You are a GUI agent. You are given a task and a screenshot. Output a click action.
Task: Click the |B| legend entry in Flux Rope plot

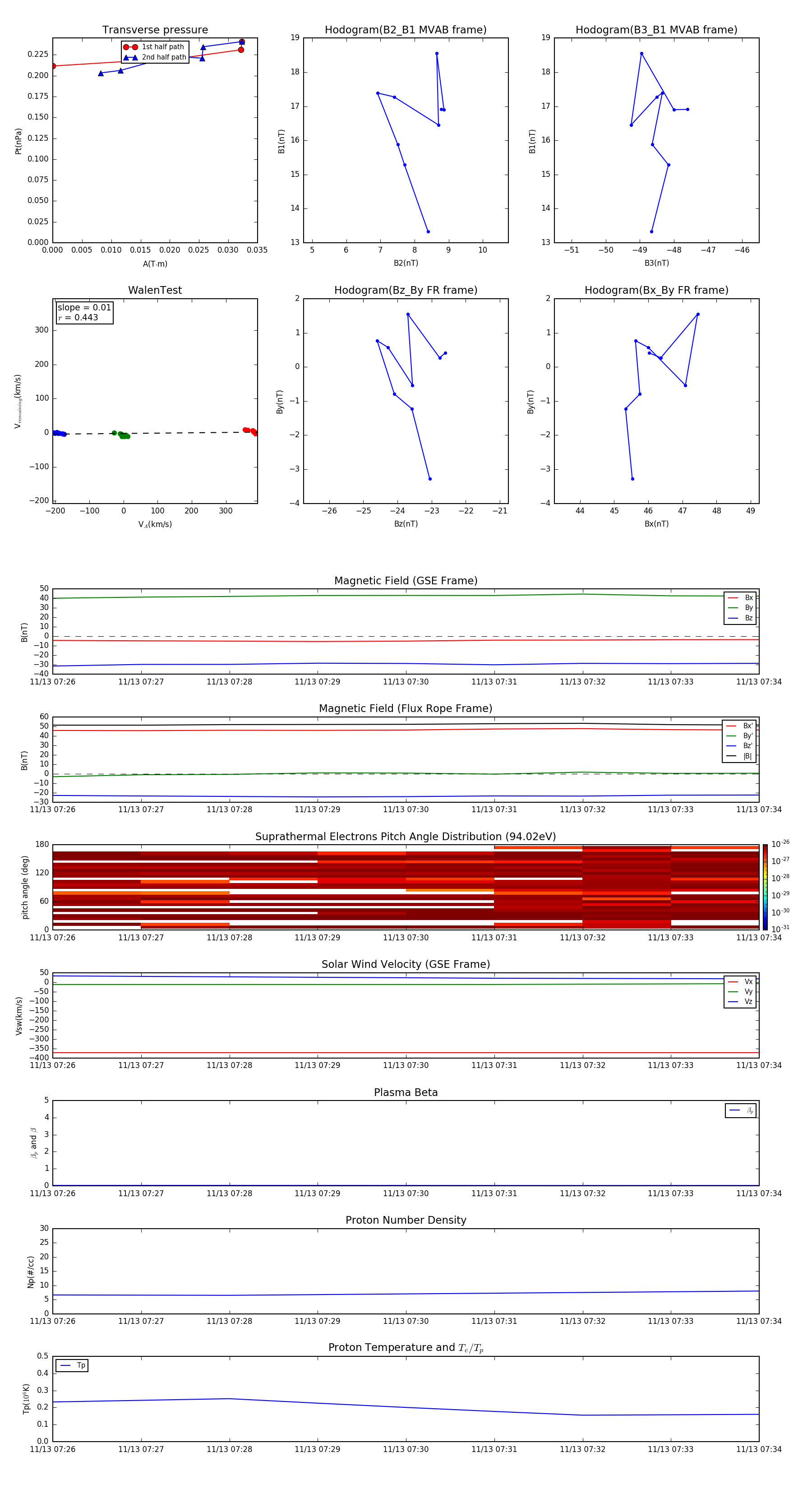(740, 756)
